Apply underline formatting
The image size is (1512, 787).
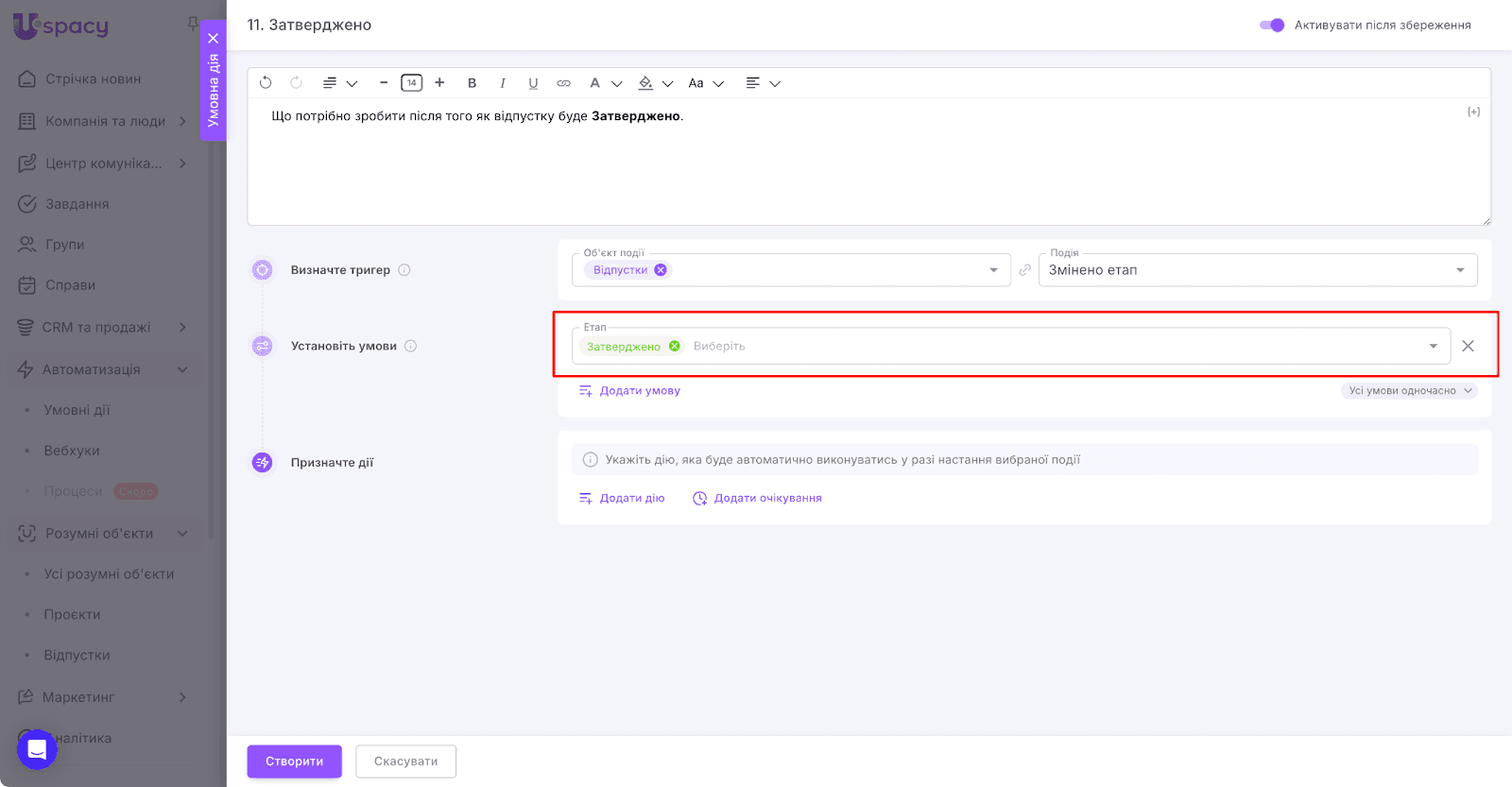(533, 83)
